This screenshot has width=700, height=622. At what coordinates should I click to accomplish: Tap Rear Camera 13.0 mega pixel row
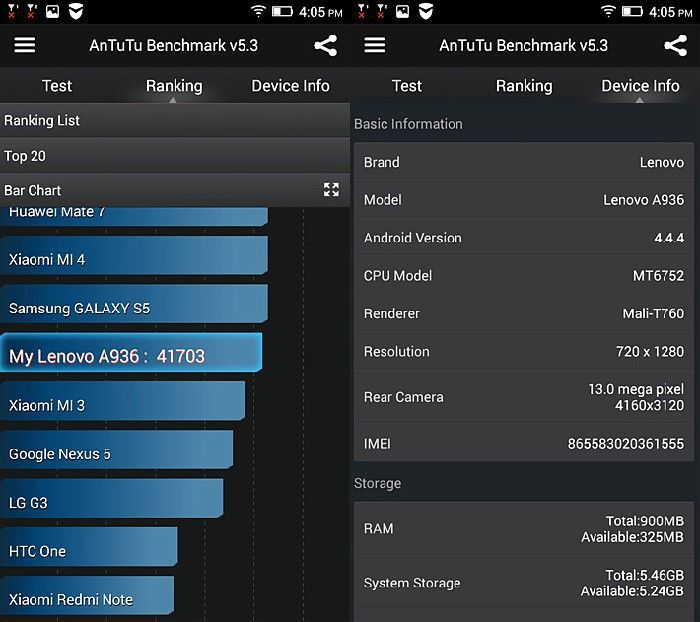tap(524, 397)
